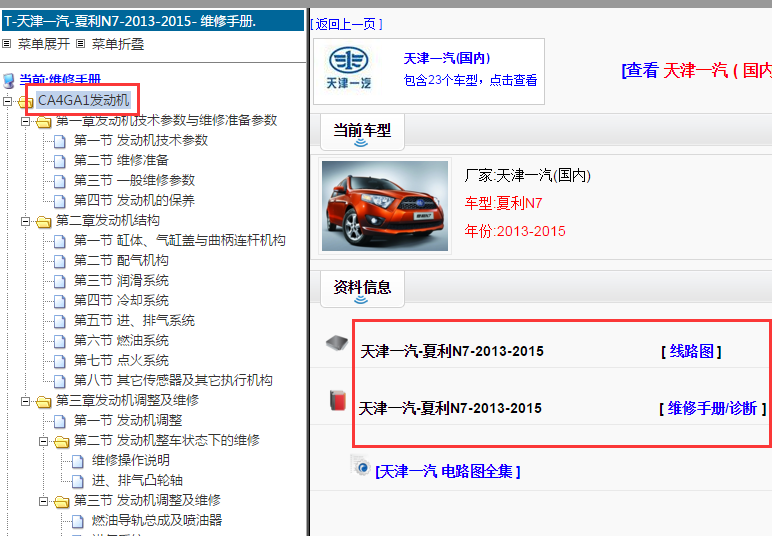Click folder icon of 第一章发动机技术参数与维修准备参数
The height and width of the screenshot is (536, 772).
point(43,121)
